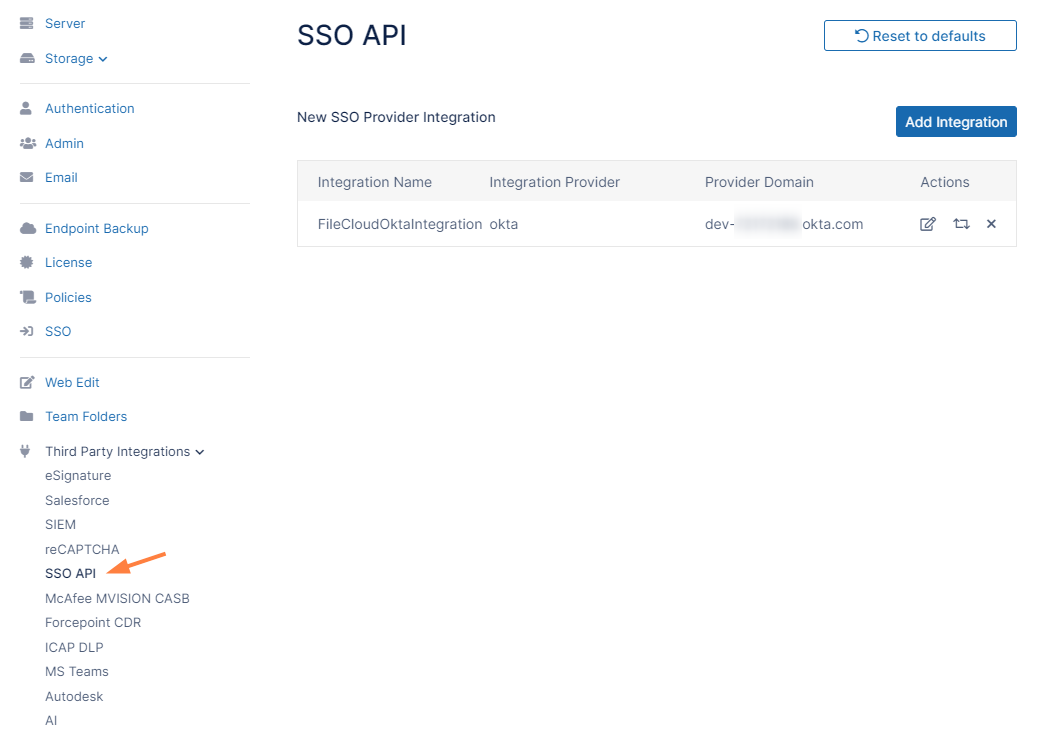1048x737 pixels.
Task: Open the eSignature integration settings
Action: tap(78, 475)
